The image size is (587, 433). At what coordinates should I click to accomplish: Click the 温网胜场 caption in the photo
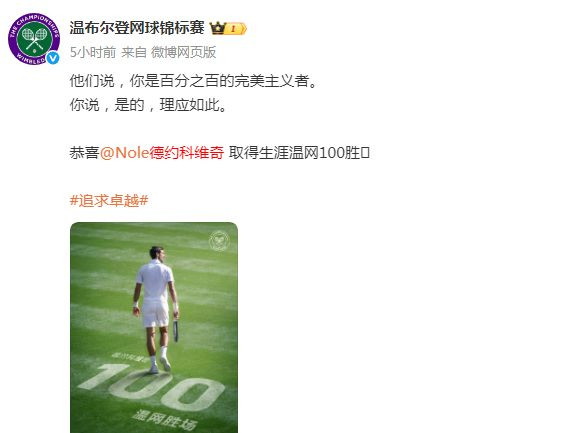[165, 420]
